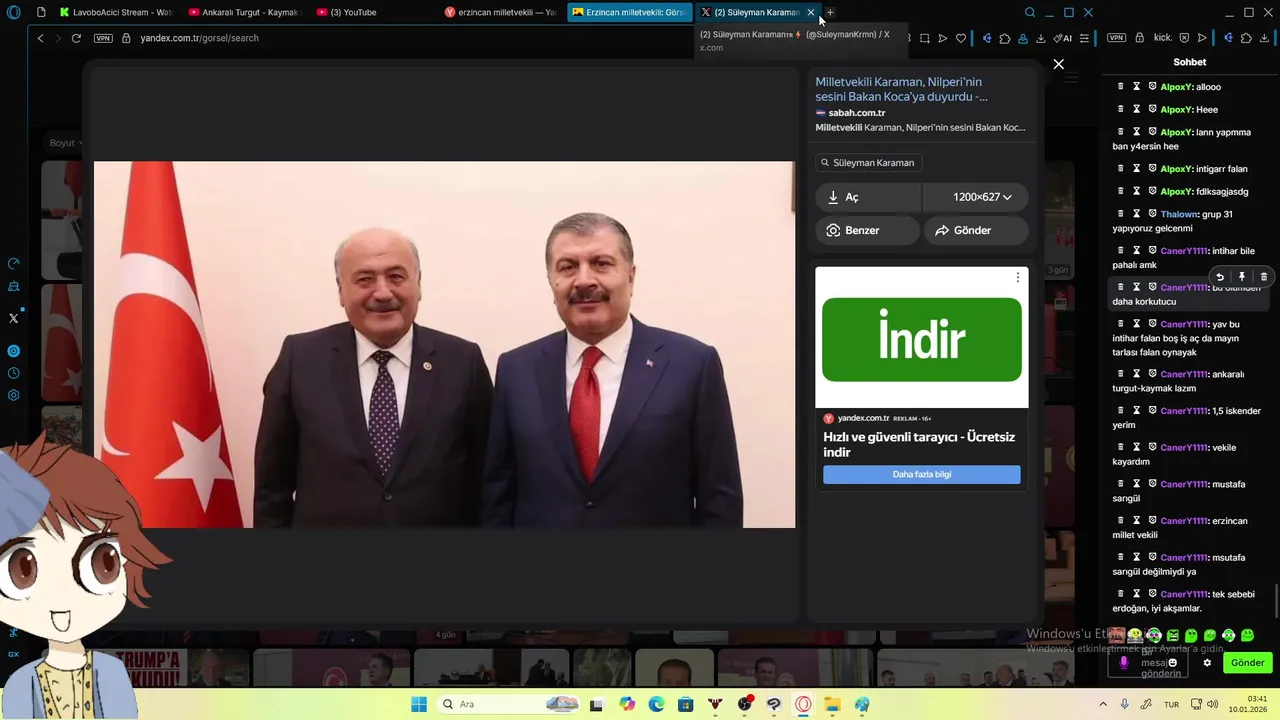Pin the highlighted CanerY1111 chat message
The width and height of the screenshot is (1280, 720).
pos(1241,277)
